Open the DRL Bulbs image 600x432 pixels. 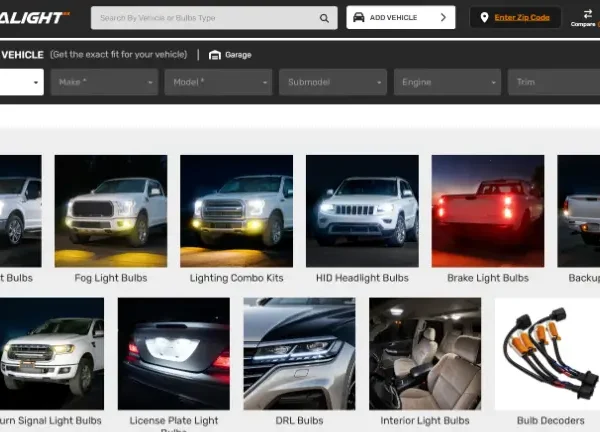299,354
